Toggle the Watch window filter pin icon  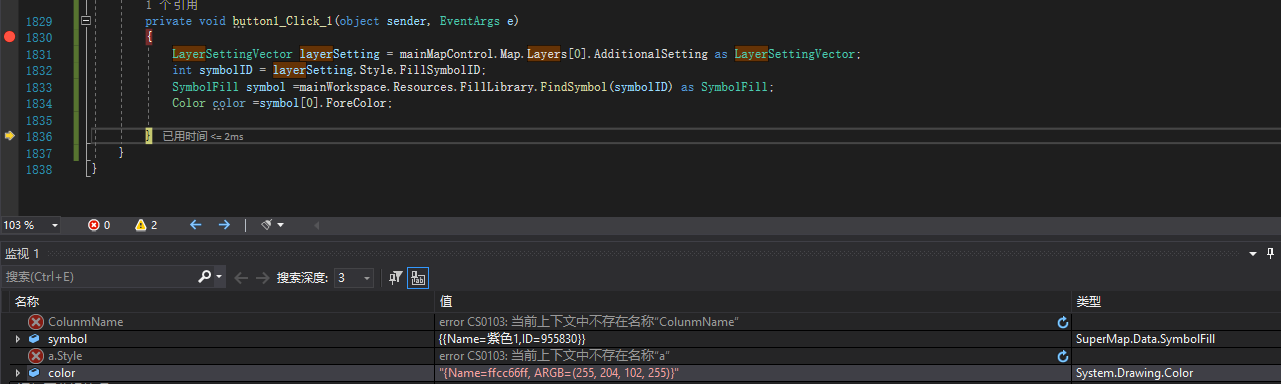pos(396,278)
